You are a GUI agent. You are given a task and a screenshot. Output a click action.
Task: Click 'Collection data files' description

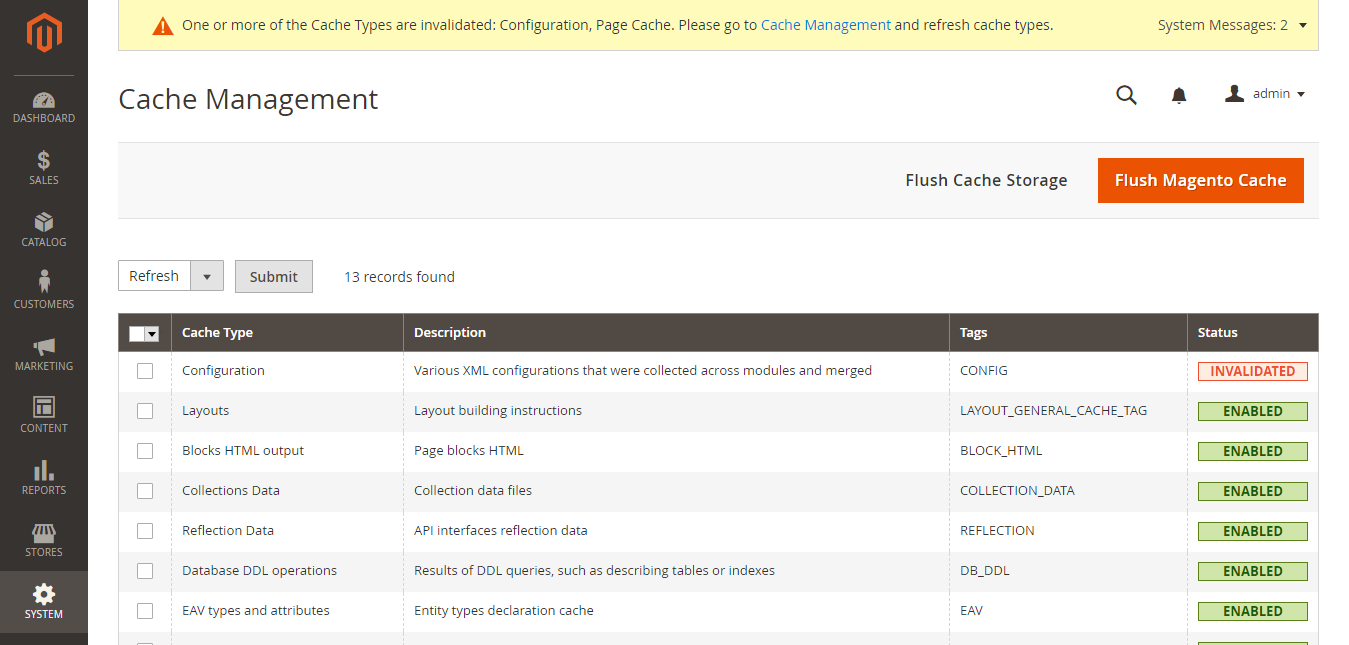(x=473, y=491)
